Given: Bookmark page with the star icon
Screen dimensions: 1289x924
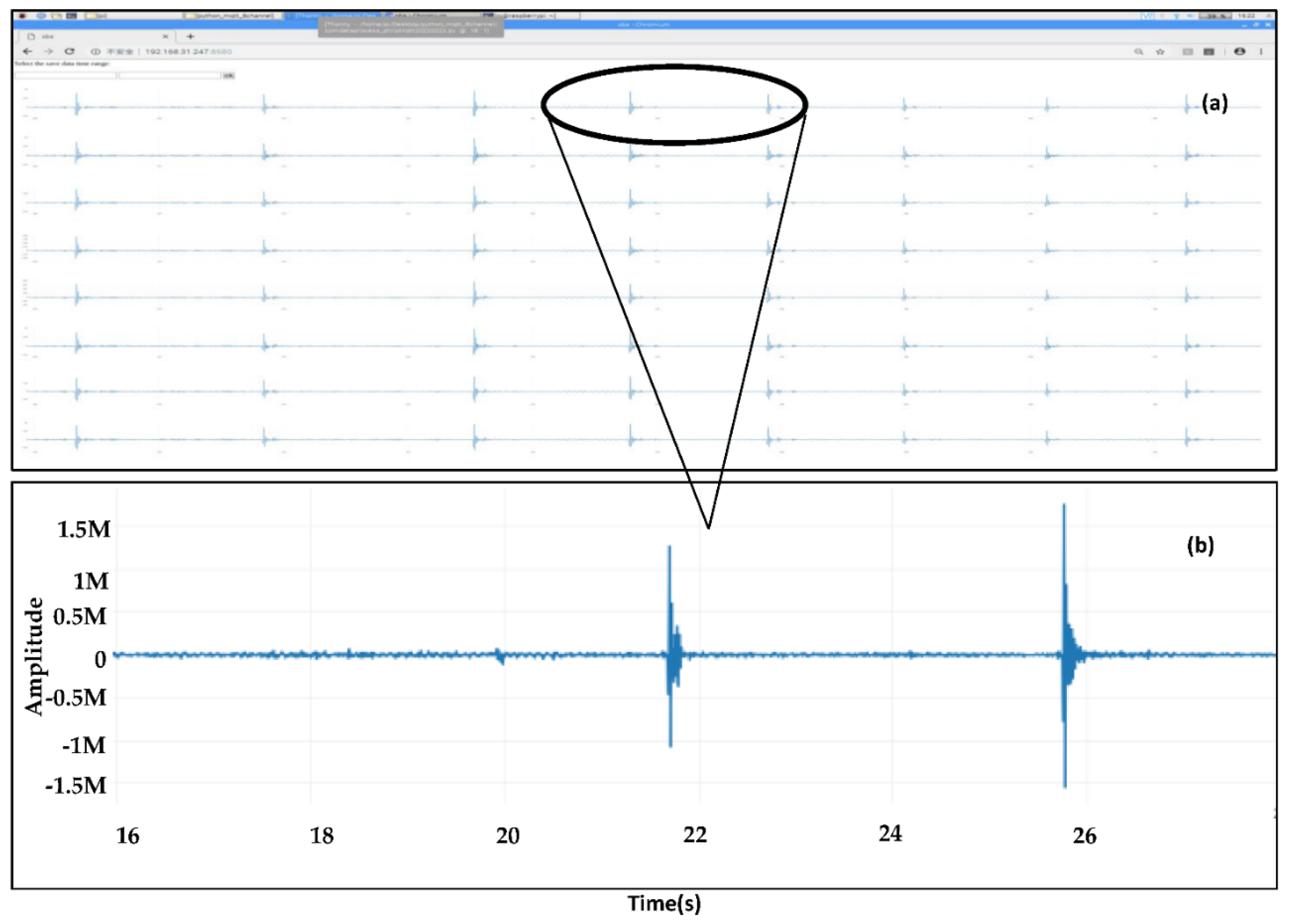Looking at the screenshot, I should pyautogui.click(x=1160, y=52).
